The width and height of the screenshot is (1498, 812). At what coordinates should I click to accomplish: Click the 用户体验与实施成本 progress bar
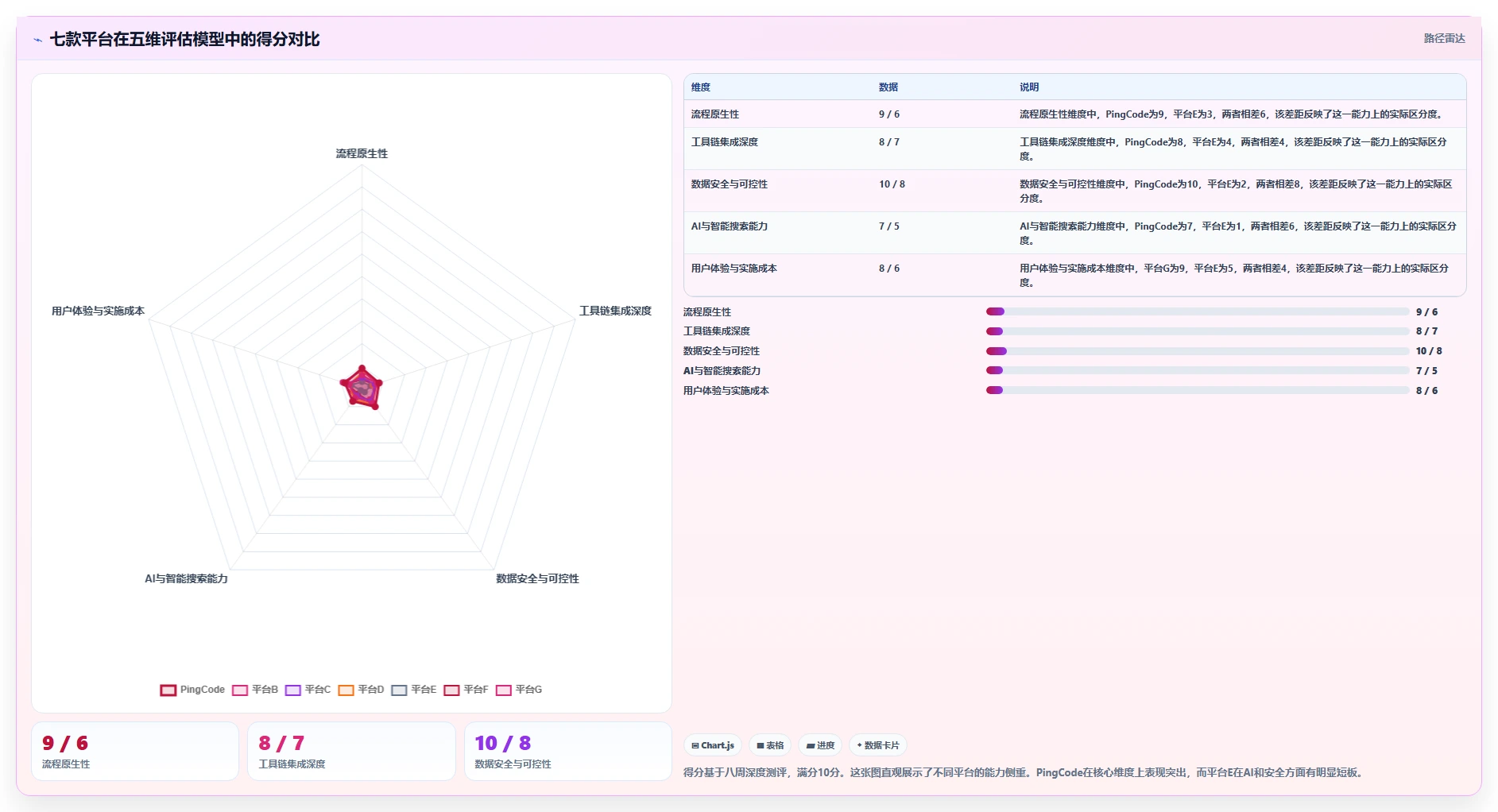[1198, 390]
